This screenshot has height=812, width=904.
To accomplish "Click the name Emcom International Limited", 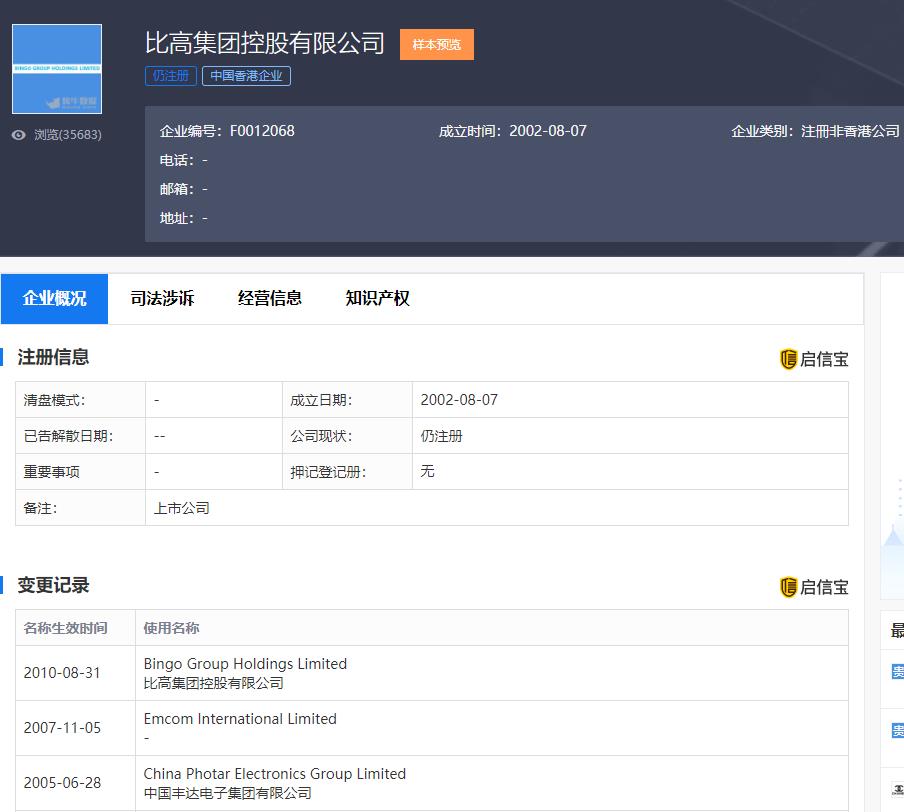I will tap(240, 719).
